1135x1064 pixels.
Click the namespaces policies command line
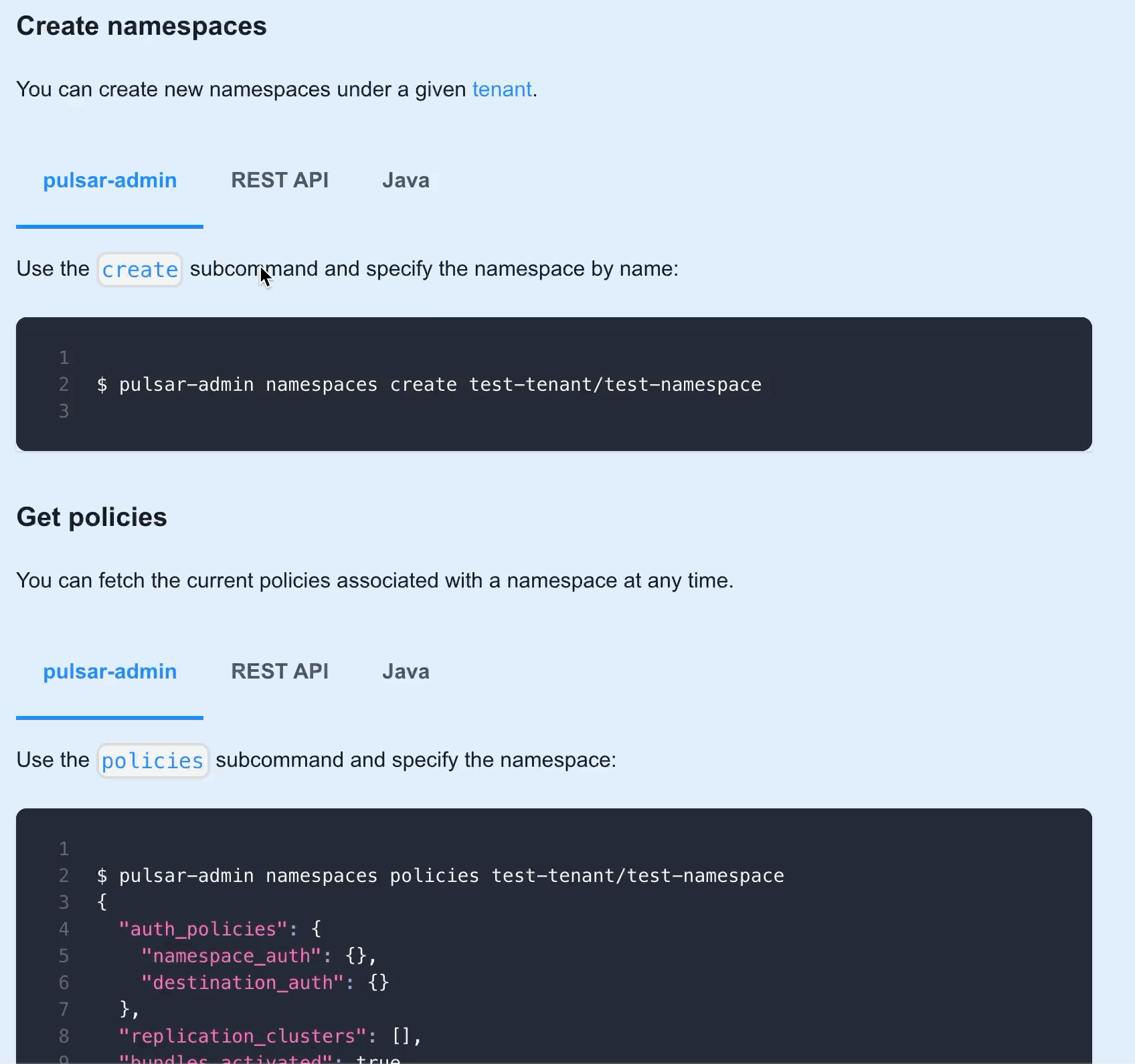[x=440, y=876]
